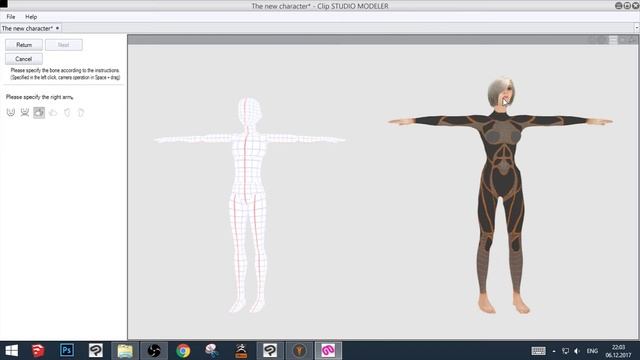Click the pink Clip Studio Modeler taskbar icon

328,351
